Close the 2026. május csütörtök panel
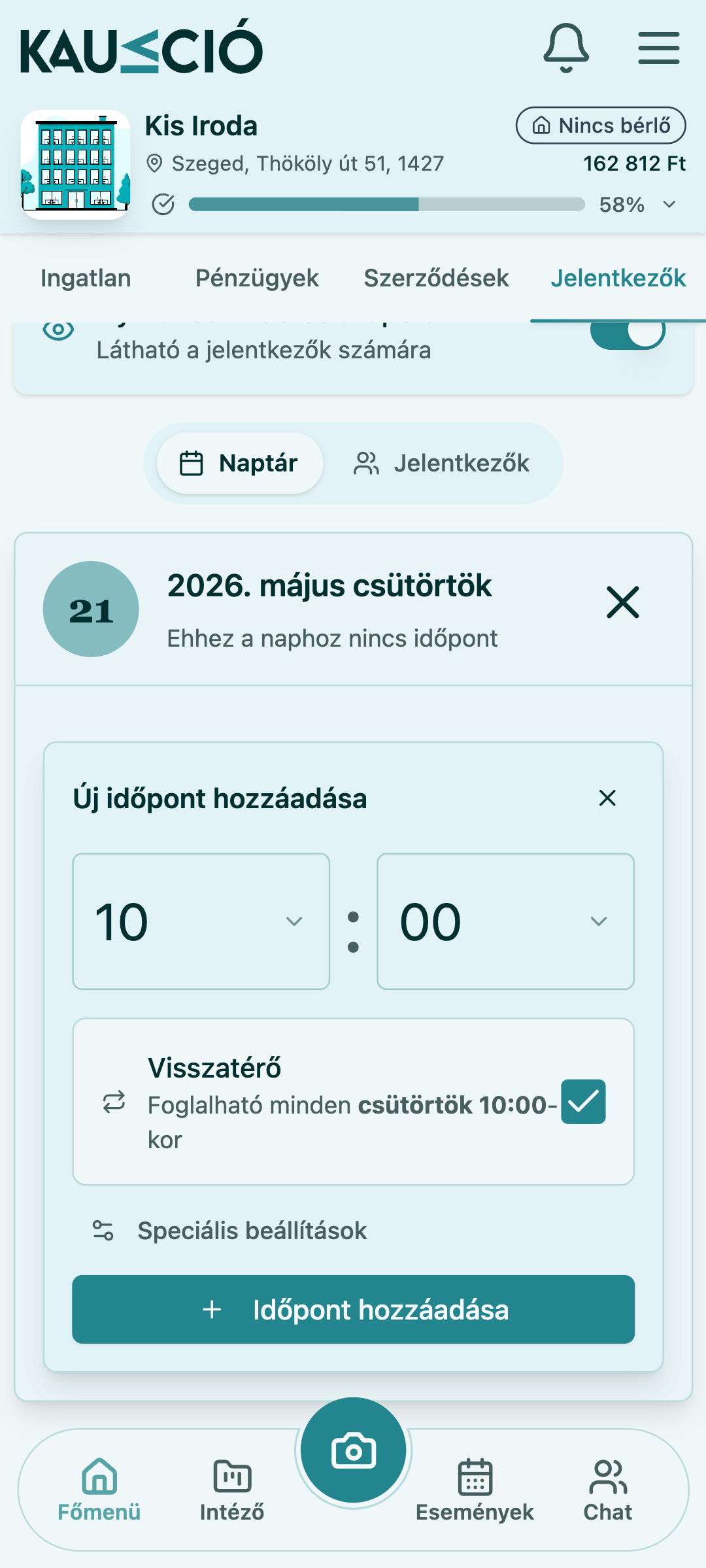706x1568 pixels. 622,602
